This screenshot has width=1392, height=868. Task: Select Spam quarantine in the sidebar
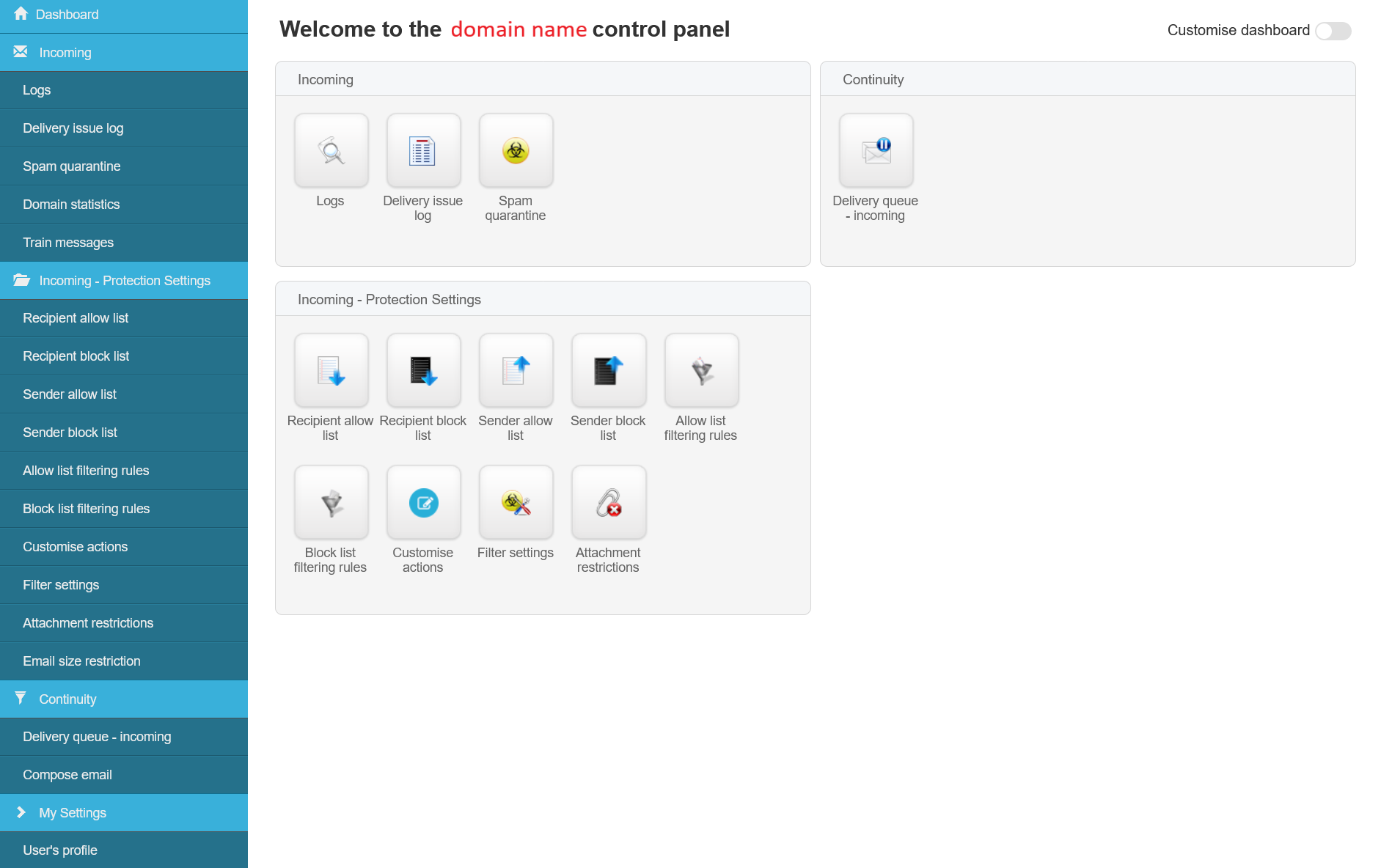(124, 166)
